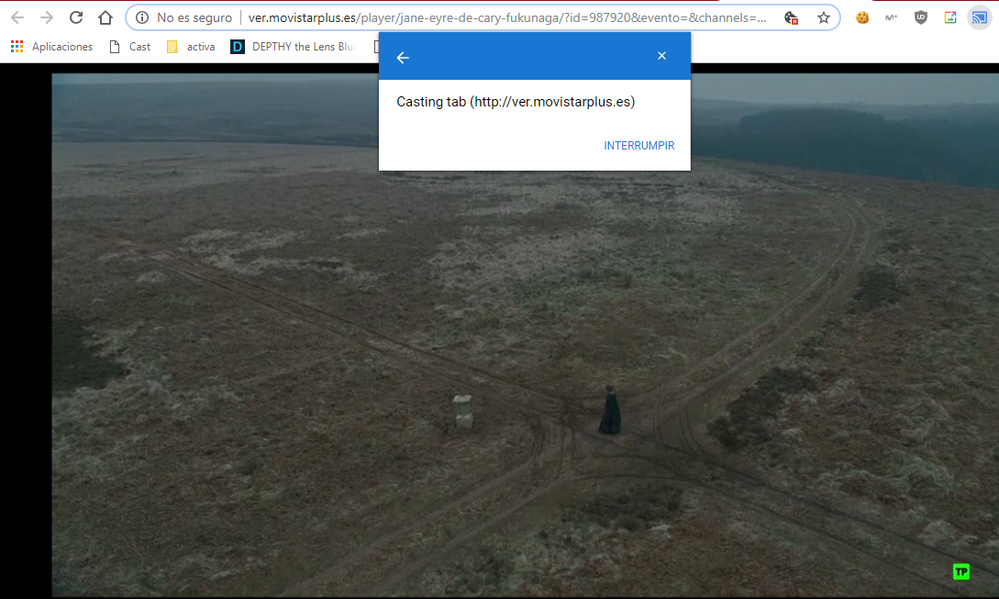The height and width of the screenshot is (599, 999).
Task: Go to the browser home page
Action: (105, 17)
